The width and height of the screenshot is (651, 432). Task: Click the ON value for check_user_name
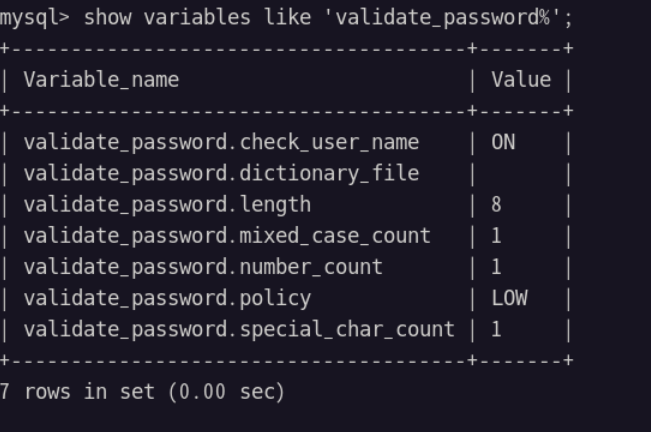(x=503, y=142)
